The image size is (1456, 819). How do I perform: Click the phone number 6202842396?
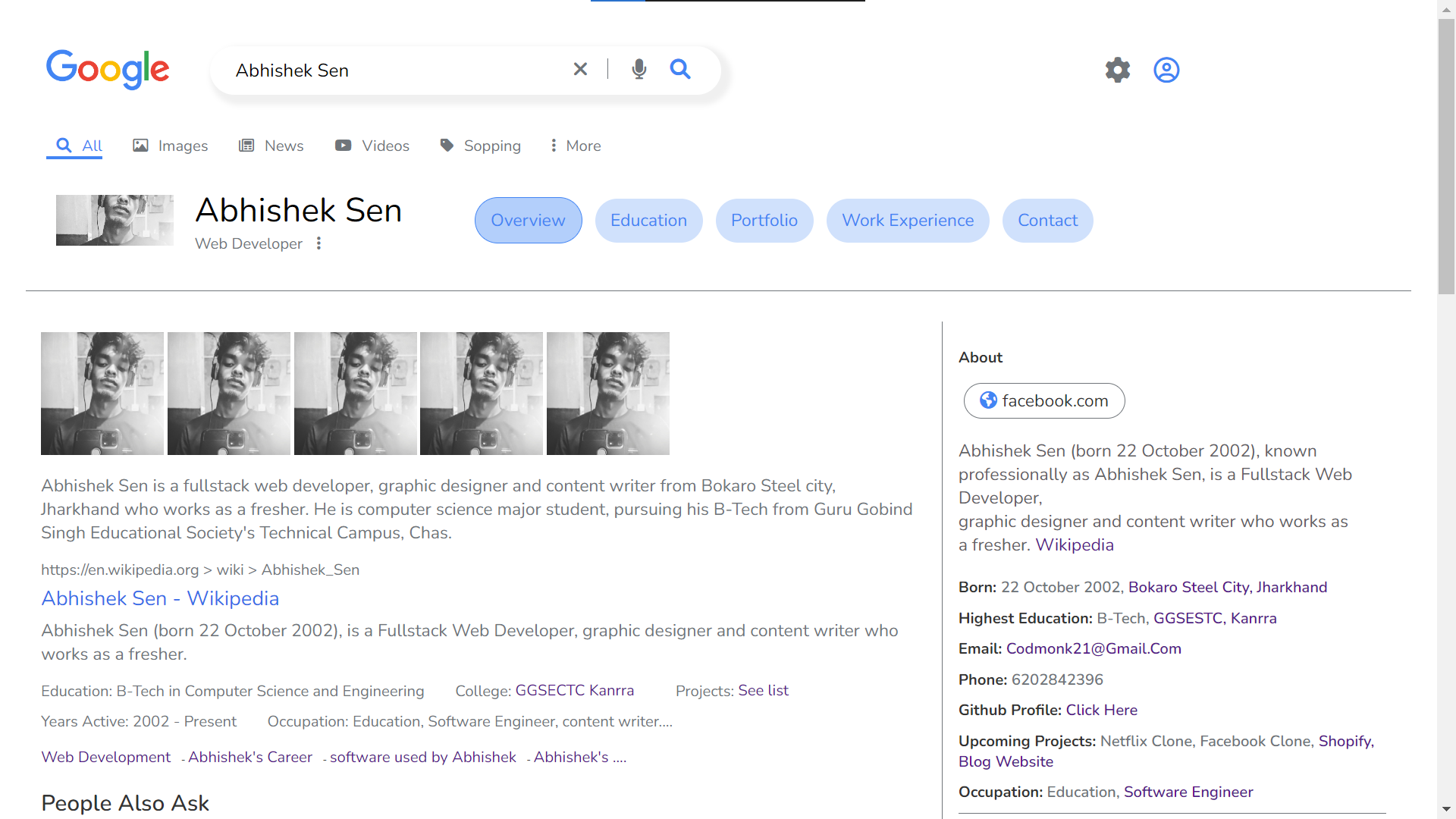(x=1057, y=679)
